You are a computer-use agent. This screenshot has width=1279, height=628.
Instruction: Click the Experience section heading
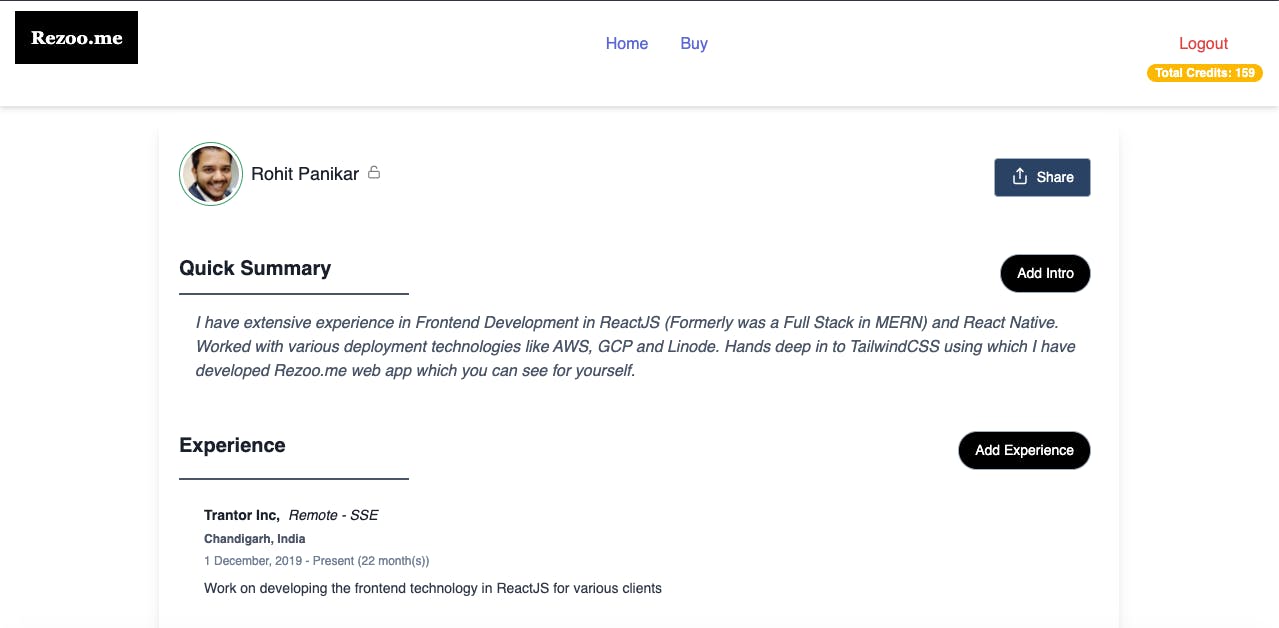point(232,445)
